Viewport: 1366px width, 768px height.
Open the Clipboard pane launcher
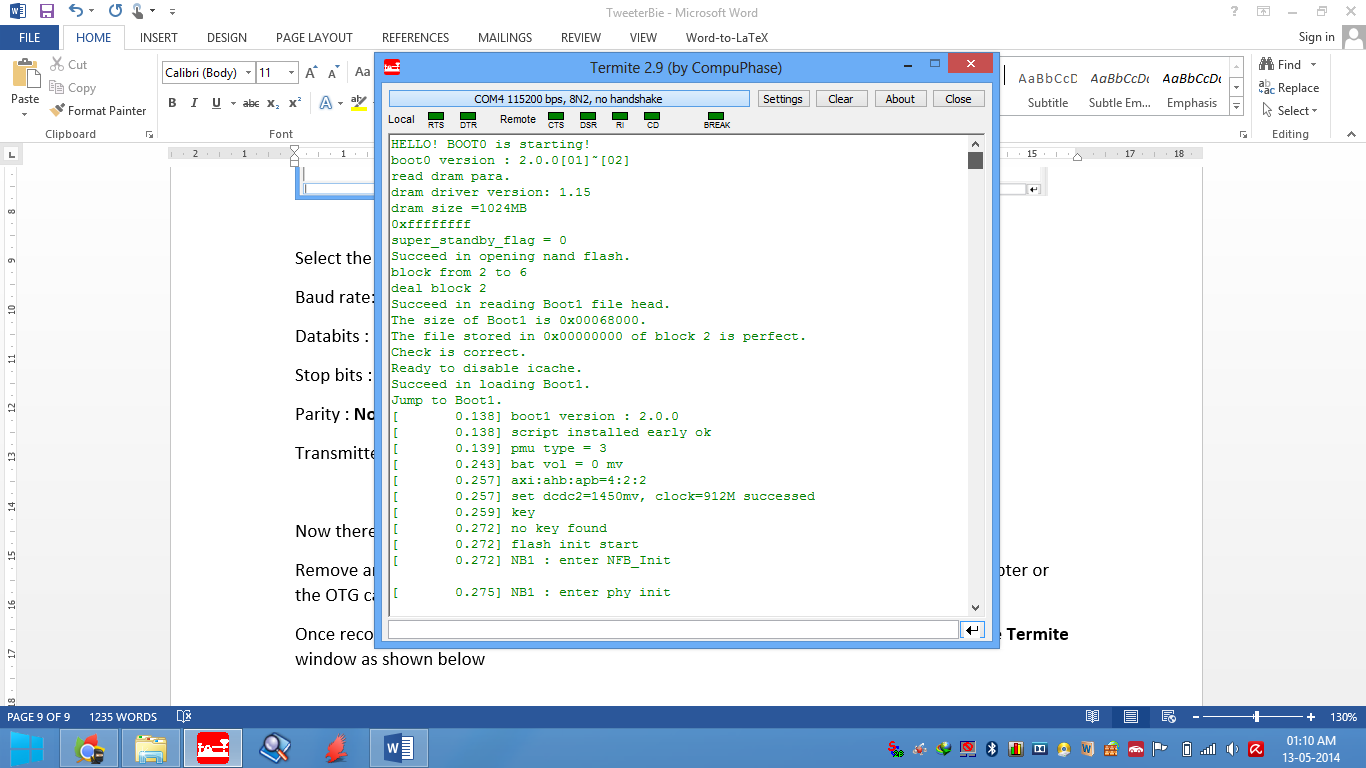(x=150, y=134)
